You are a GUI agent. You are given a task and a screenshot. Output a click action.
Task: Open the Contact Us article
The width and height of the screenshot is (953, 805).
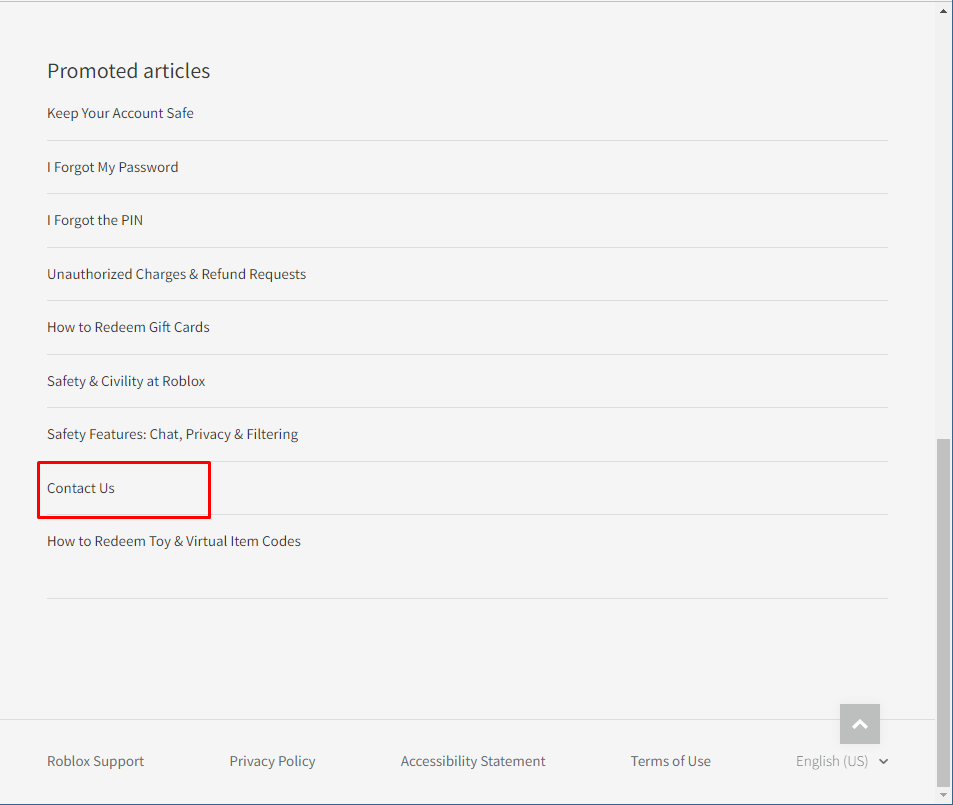click(x=81, y=488)
